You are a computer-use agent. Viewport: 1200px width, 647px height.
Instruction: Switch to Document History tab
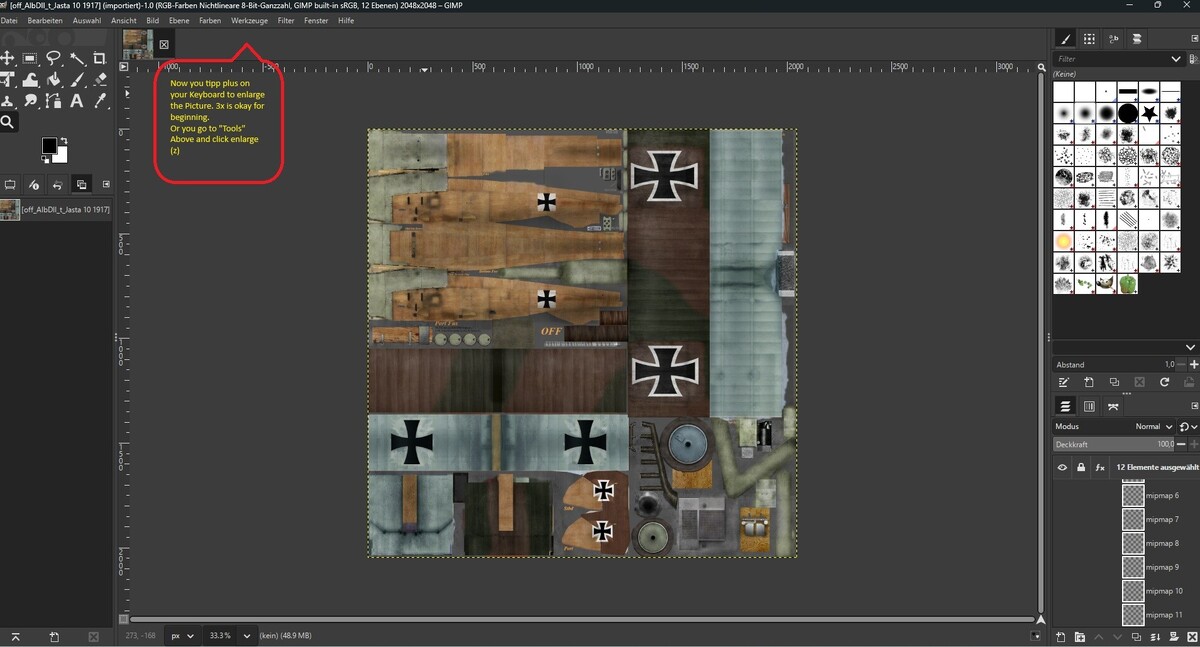(x=1137, y=39)
